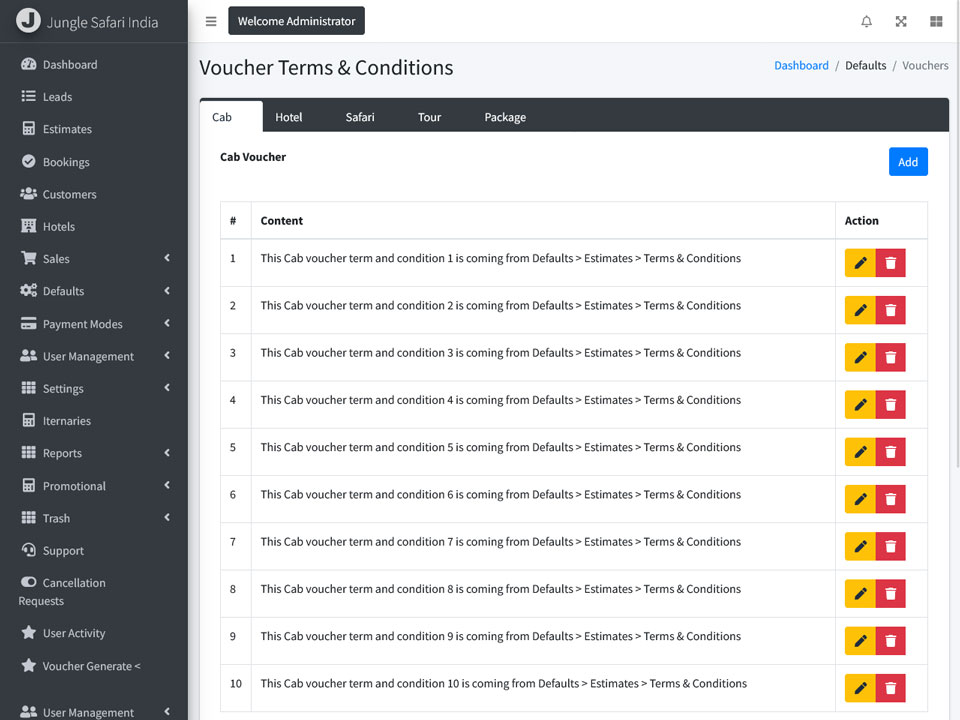The width and height of the screenshot is (960, 720).
Task: Open the notifications bell
Action: pos(866,21)
